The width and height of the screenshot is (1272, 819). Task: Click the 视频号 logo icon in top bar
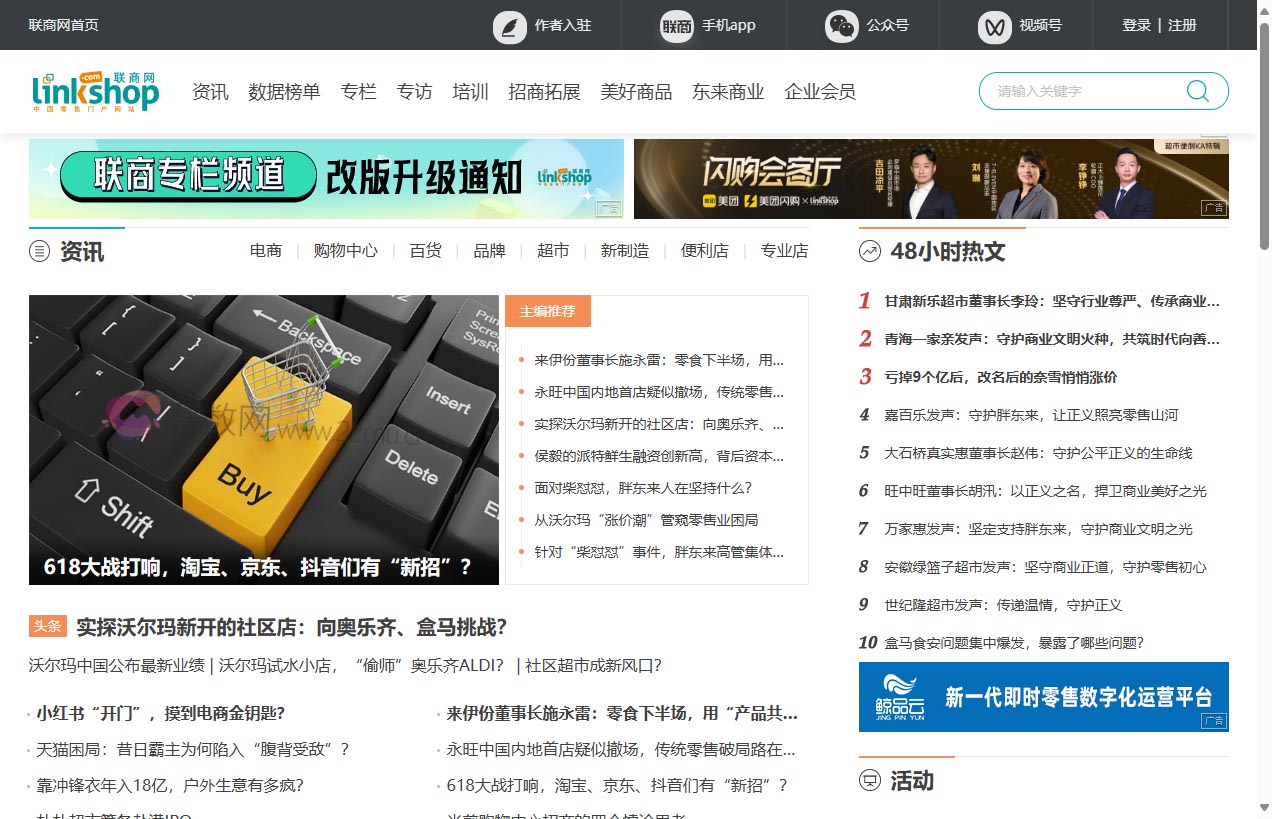(x=993, y=25)
